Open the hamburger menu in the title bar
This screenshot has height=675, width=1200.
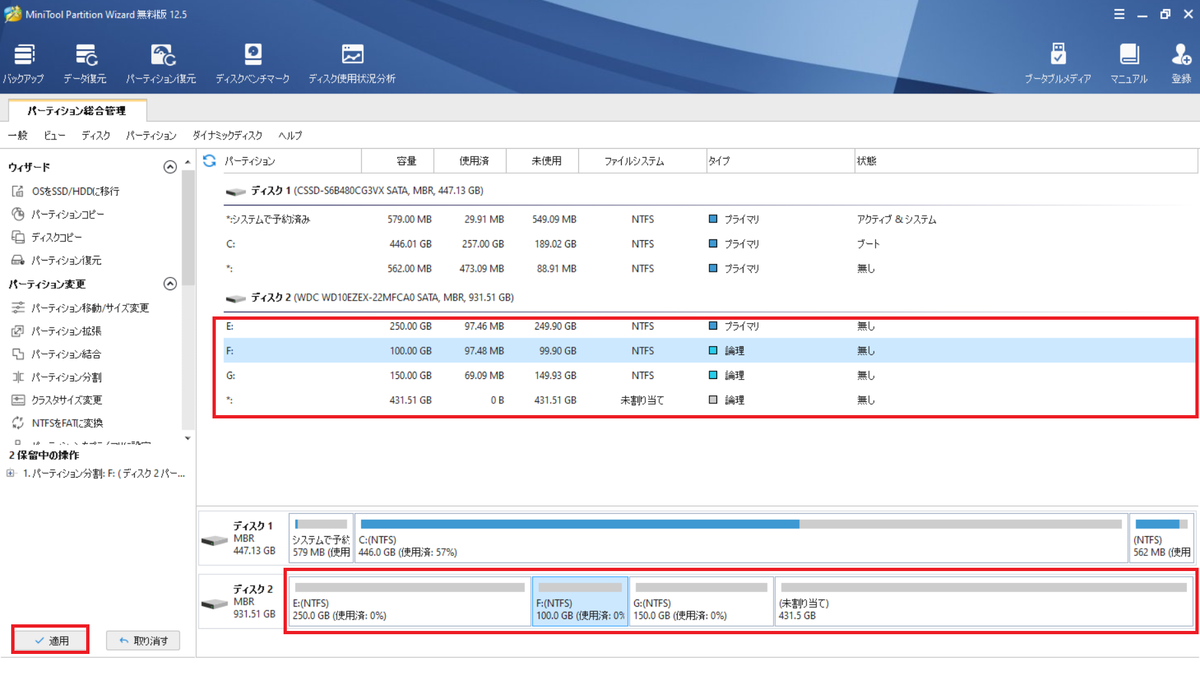[x=1119, y=14]
